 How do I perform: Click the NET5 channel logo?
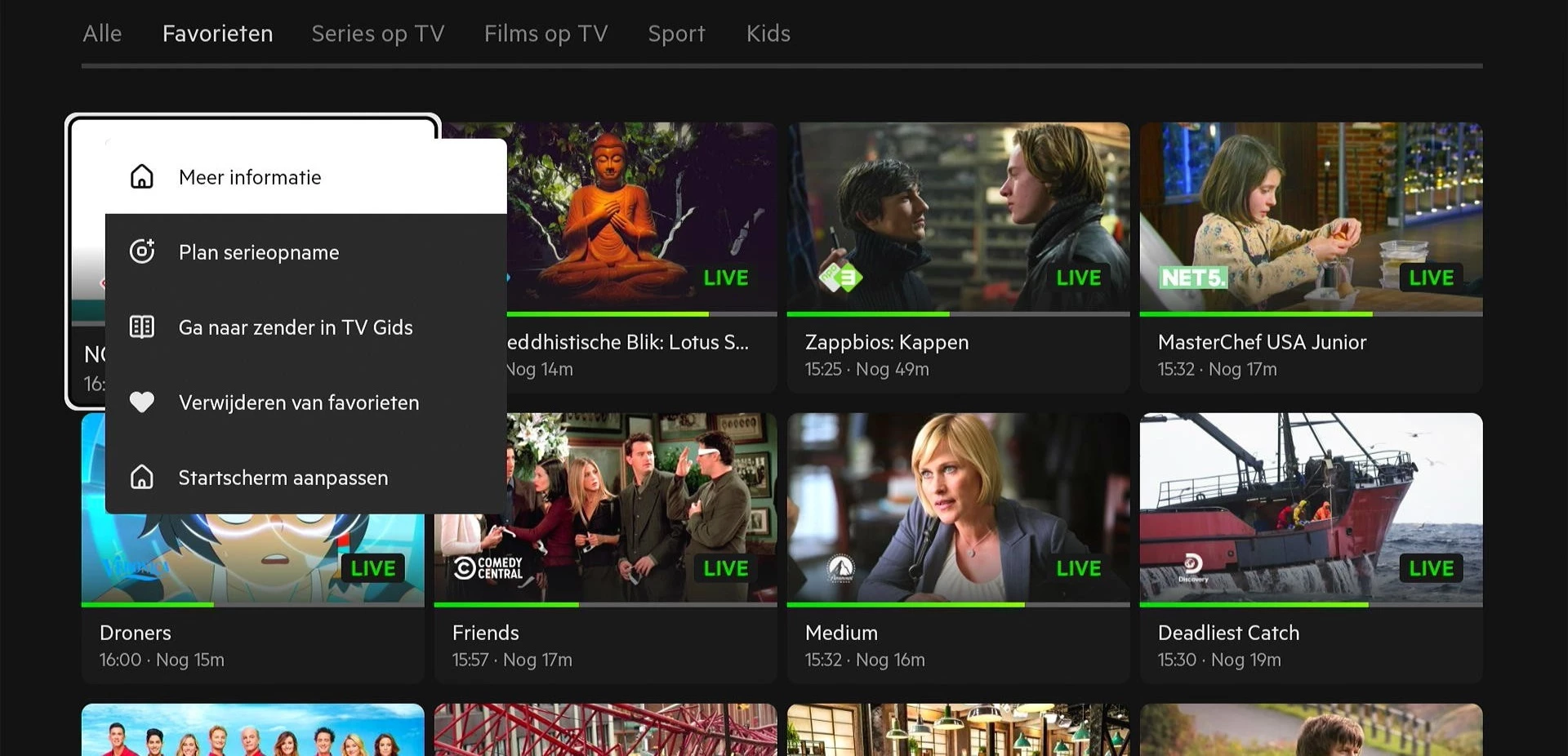coord(1193,278)
